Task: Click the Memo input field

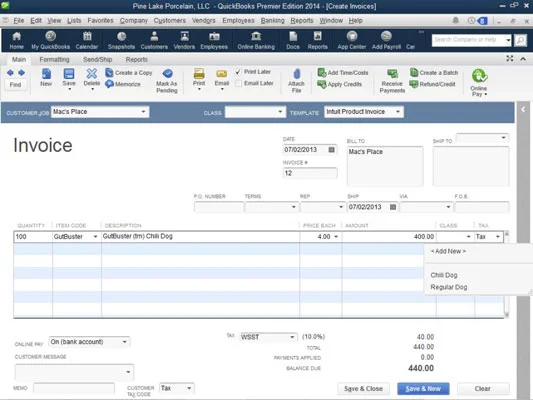Action: [x=74, y=388]
